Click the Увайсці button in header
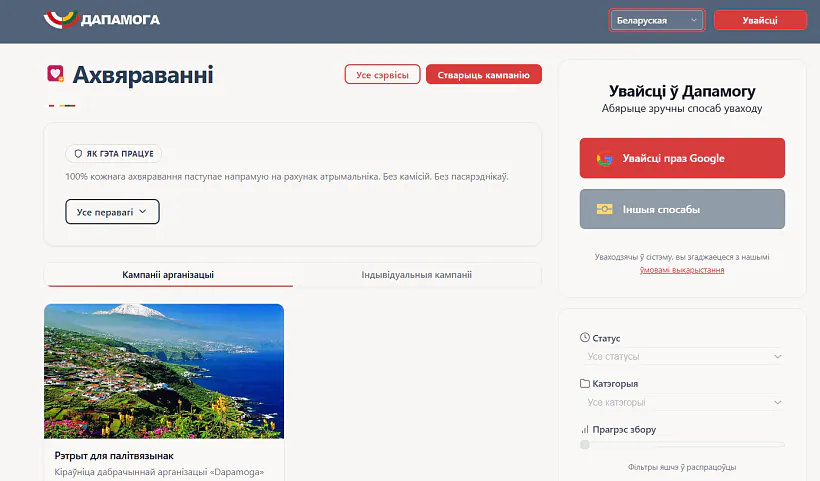The image size is (820, 481). (x=760, y=20)
